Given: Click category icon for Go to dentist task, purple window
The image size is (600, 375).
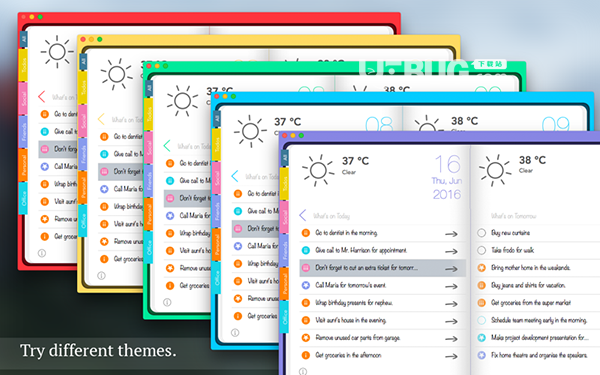Looking at the screenshot, I should point(305,233).
